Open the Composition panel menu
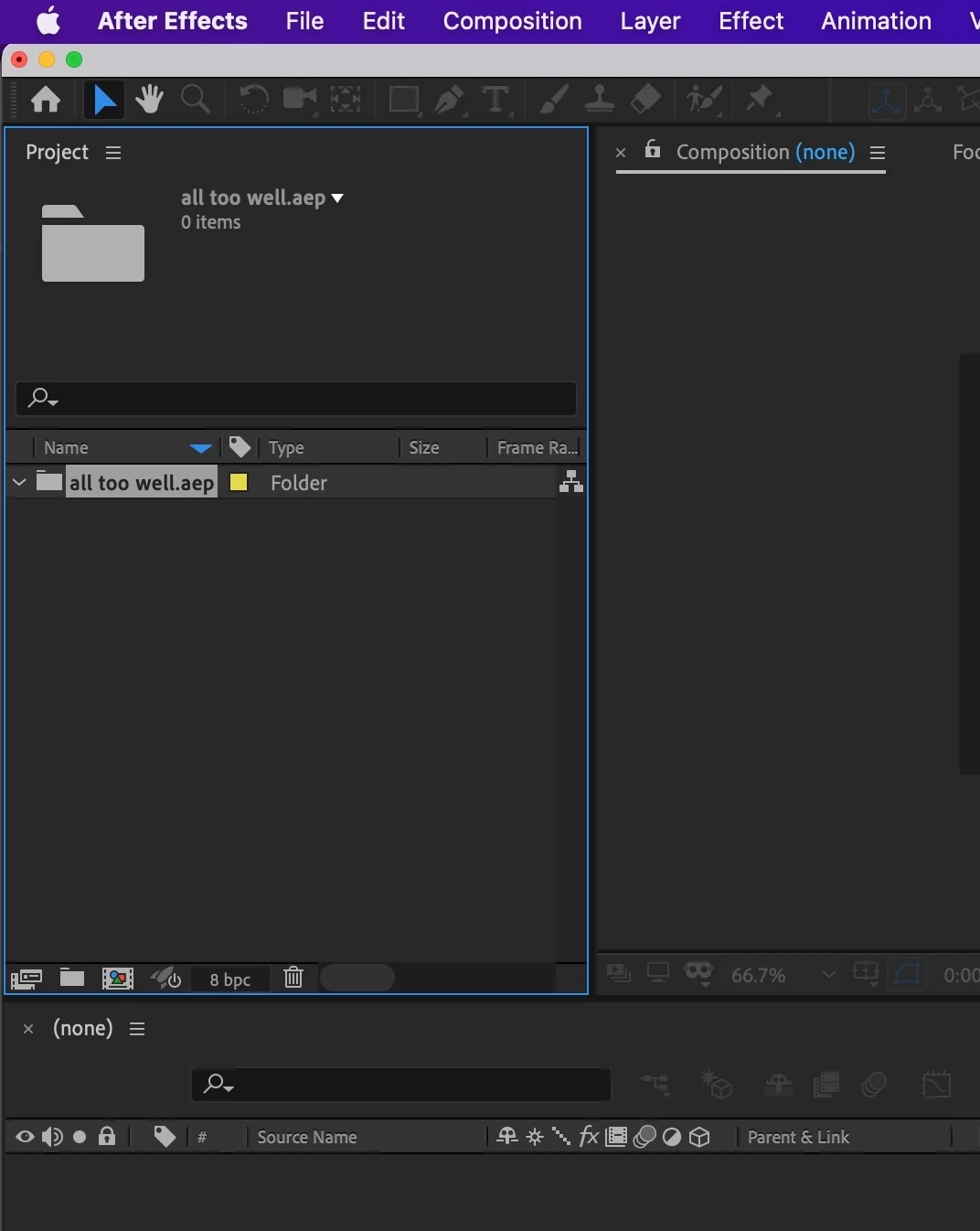Viewport: 980px width, 1231px height. [878, 153]
